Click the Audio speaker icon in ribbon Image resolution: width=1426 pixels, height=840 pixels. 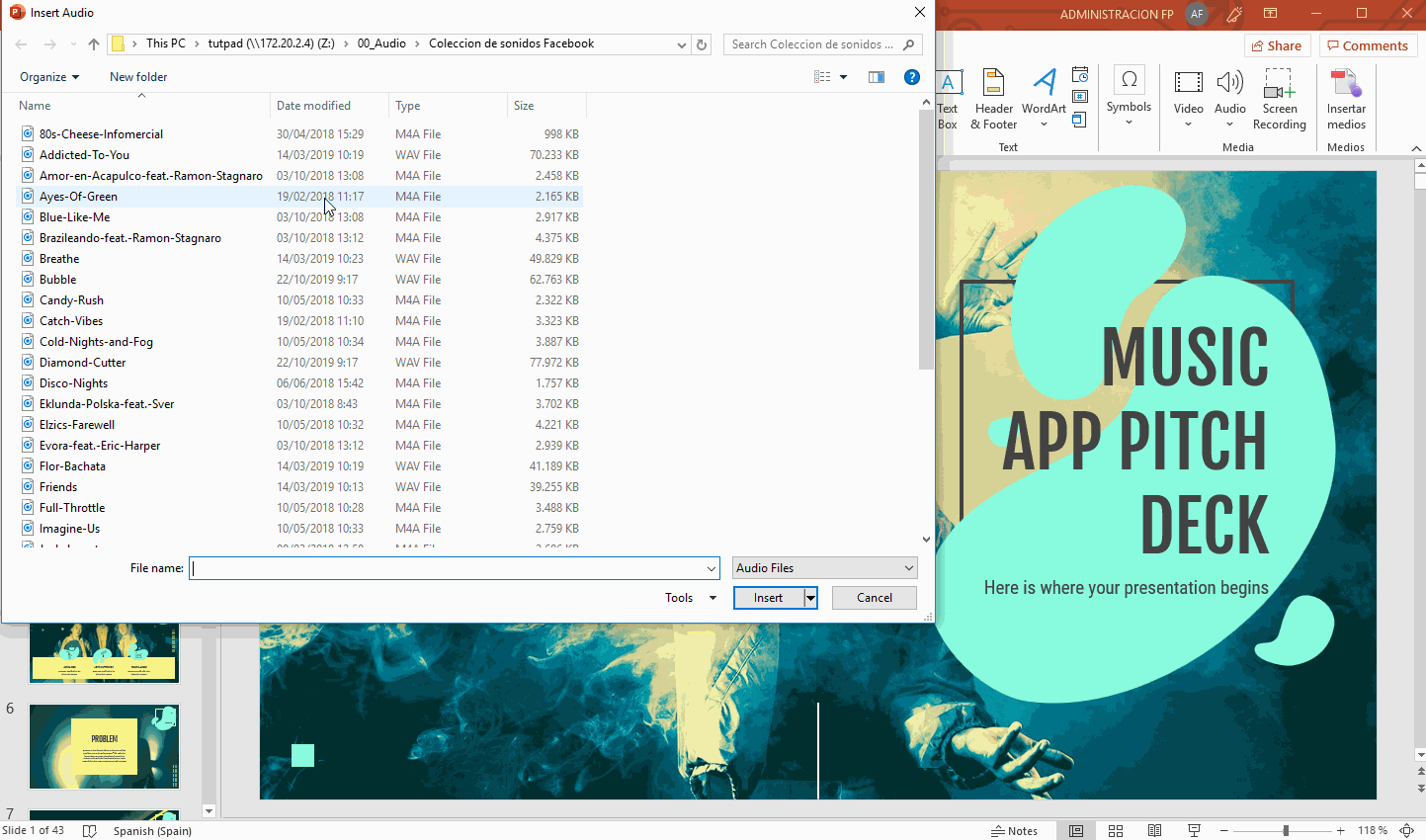click(x=1229, y=85)
